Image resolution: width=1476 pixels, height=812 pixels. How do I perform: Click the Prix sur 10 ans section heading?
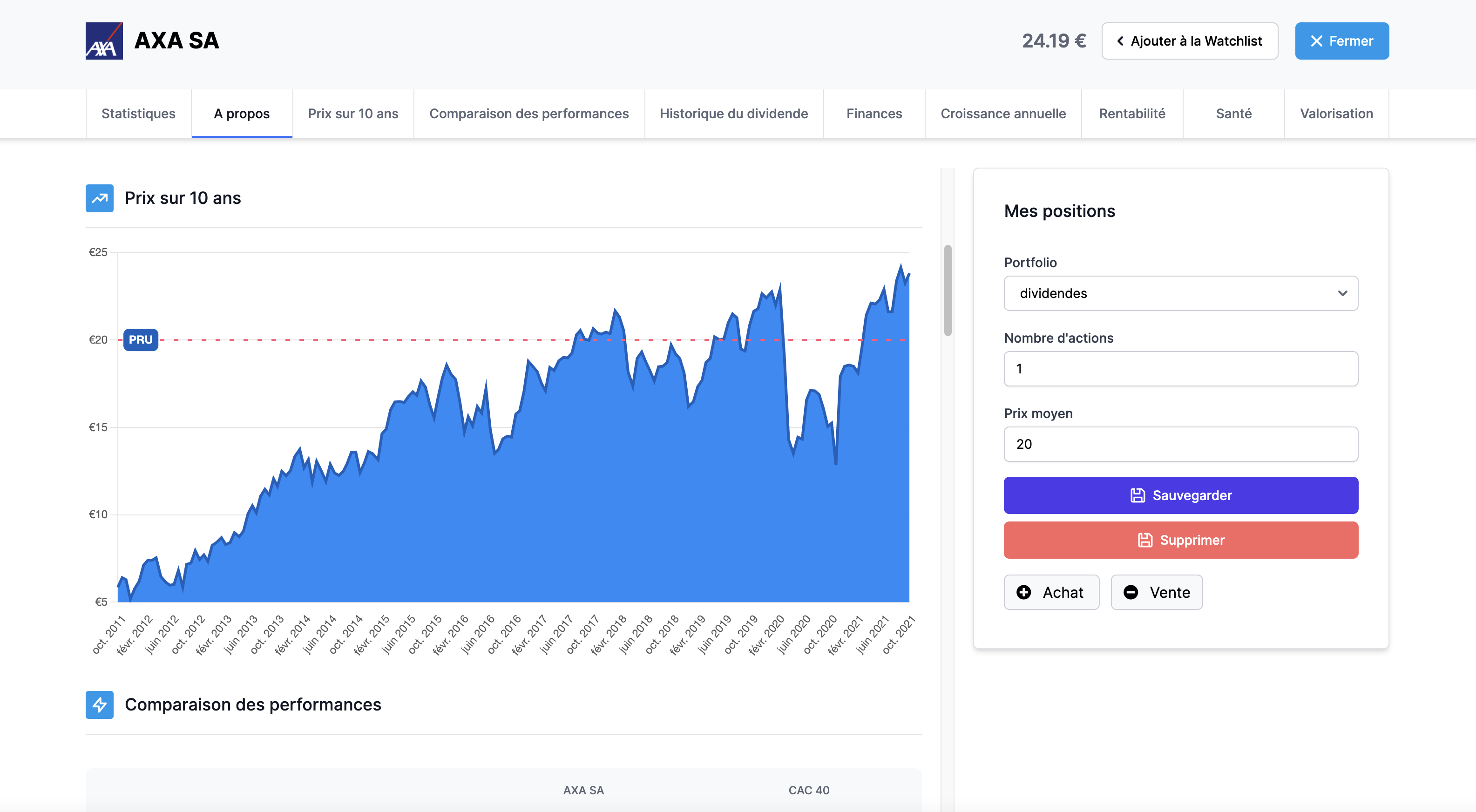point(183,198)
